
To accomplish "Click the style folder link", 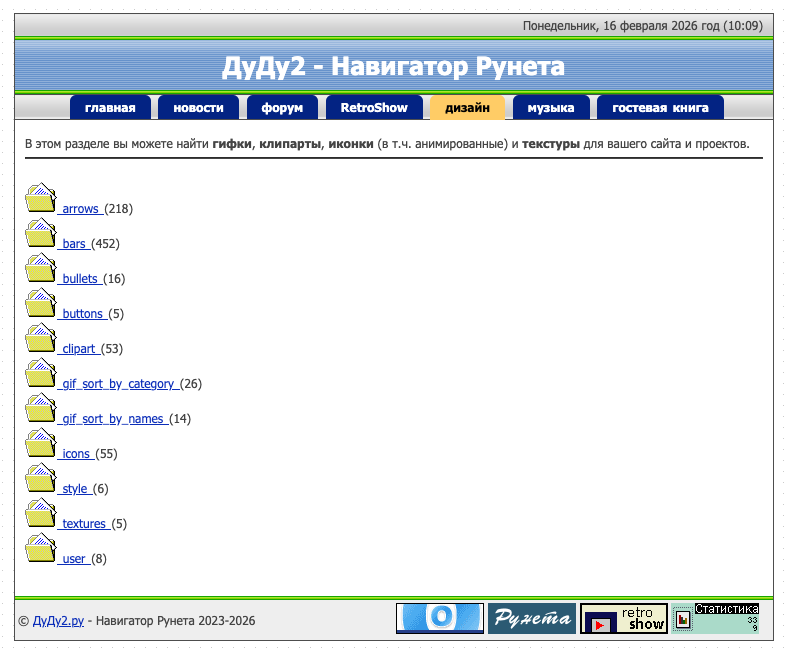I will (75, 489).
